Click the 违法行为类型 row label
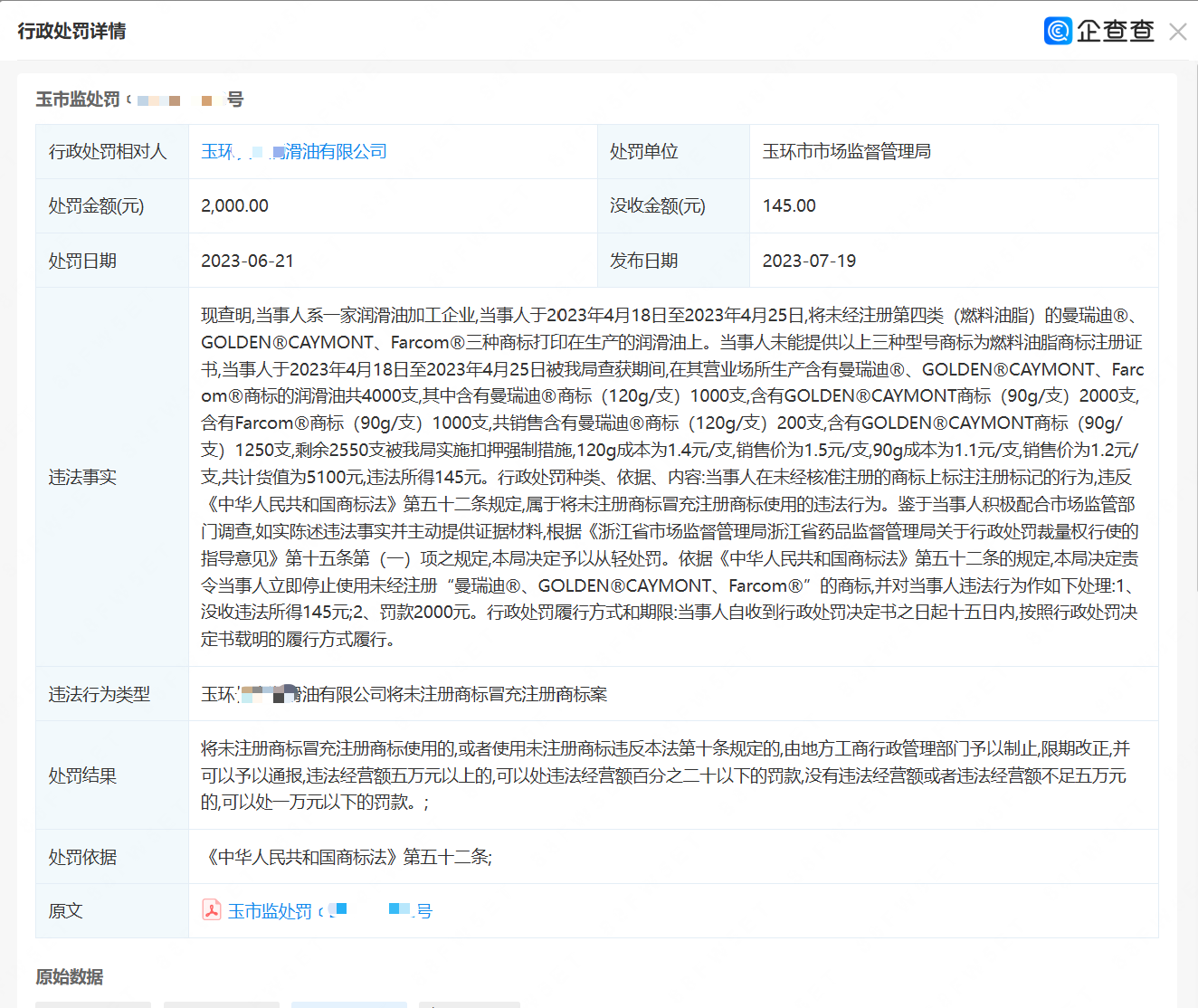This screenshot has width=1198, height=1008. (x=100, y=694)
